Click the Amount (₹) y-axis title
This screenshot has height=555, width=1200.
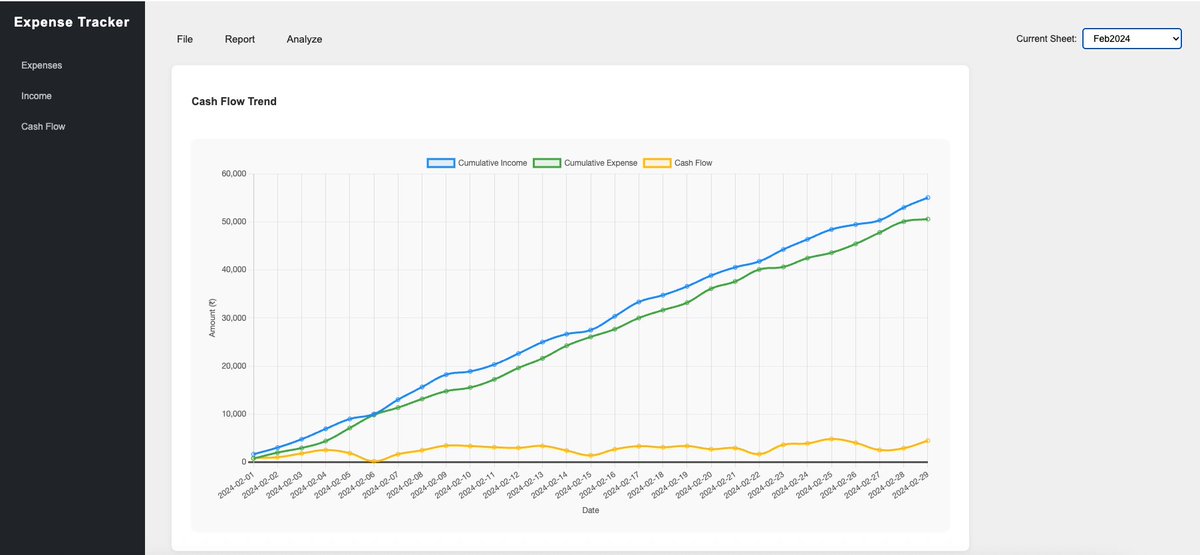(x=212, y=317)
